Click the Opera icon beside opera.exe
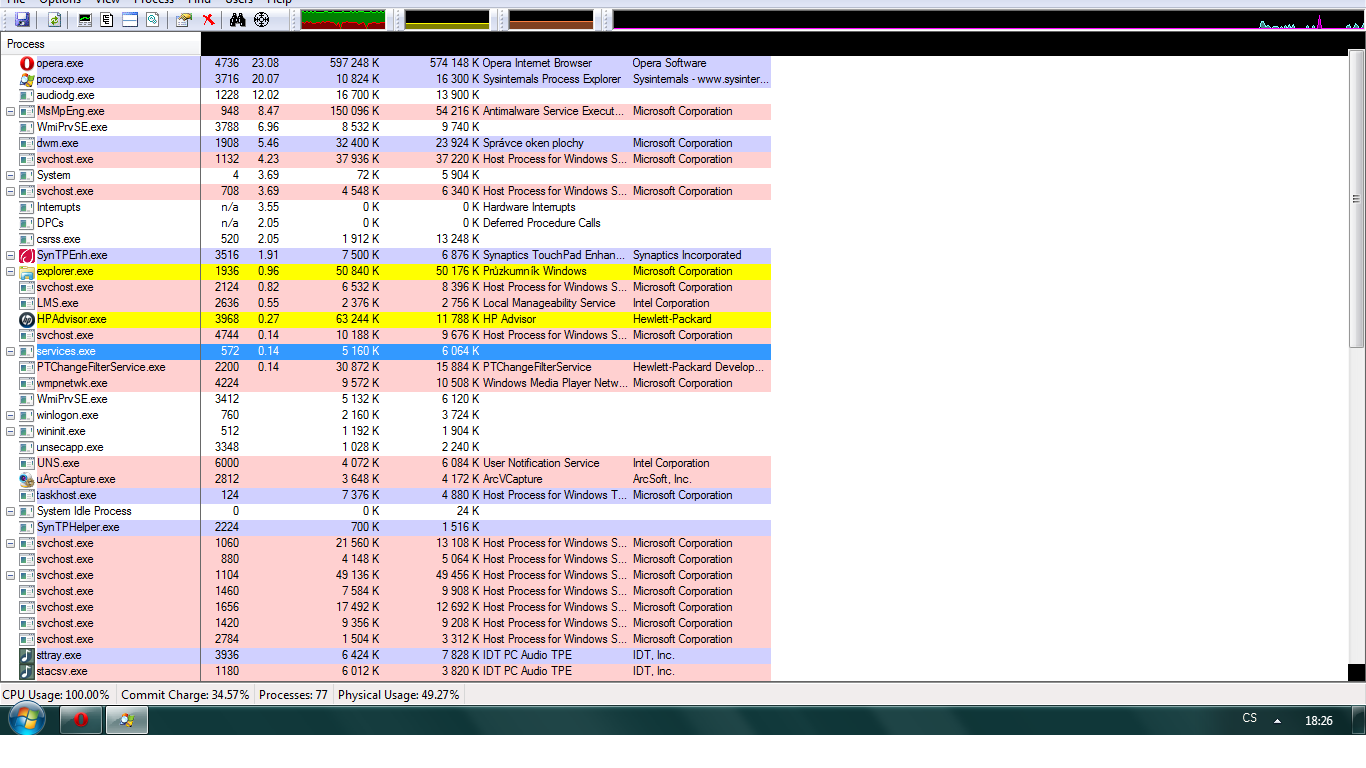Screen dimensions: 1366x768 coord(27,63)
